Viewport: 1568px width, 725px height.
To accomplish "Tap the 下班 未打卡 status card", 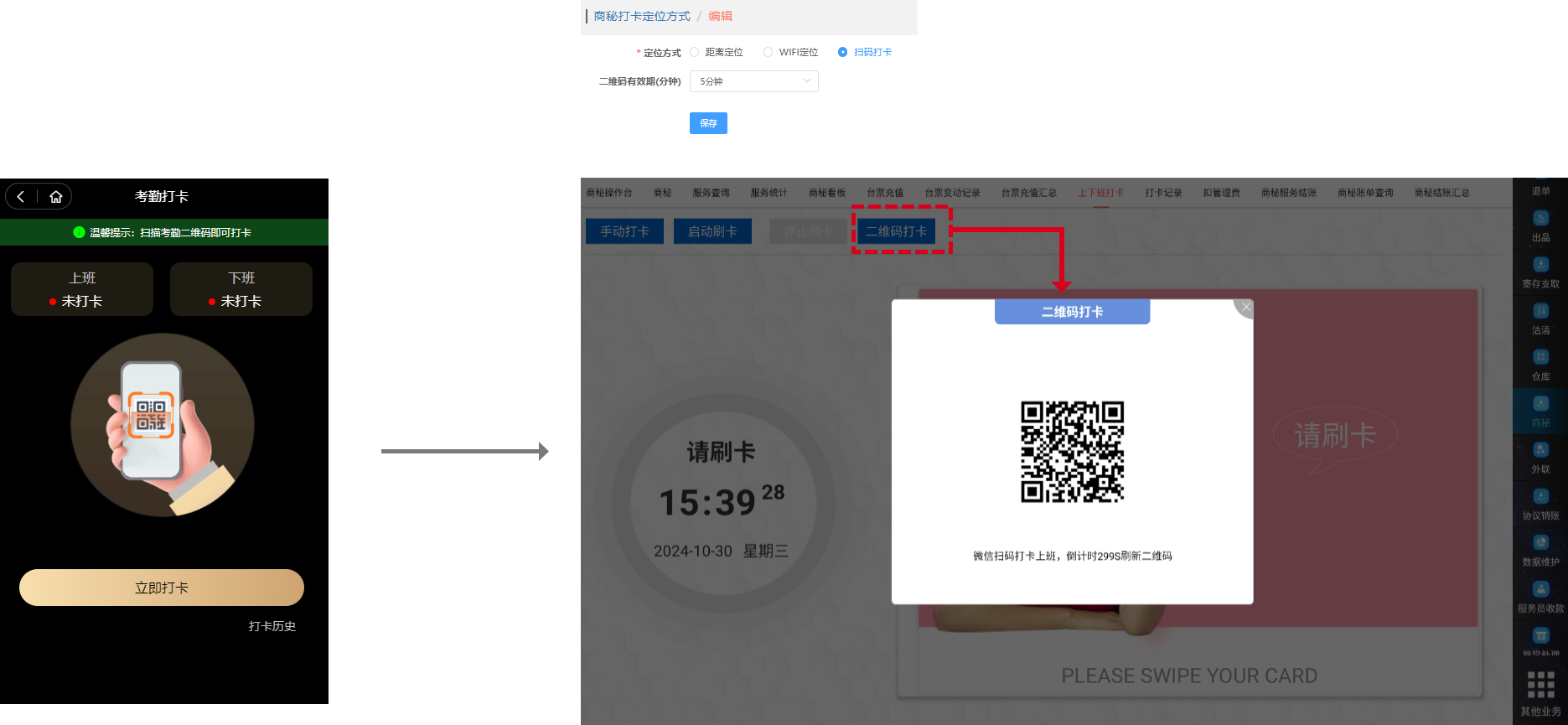I will click(241, 289).
